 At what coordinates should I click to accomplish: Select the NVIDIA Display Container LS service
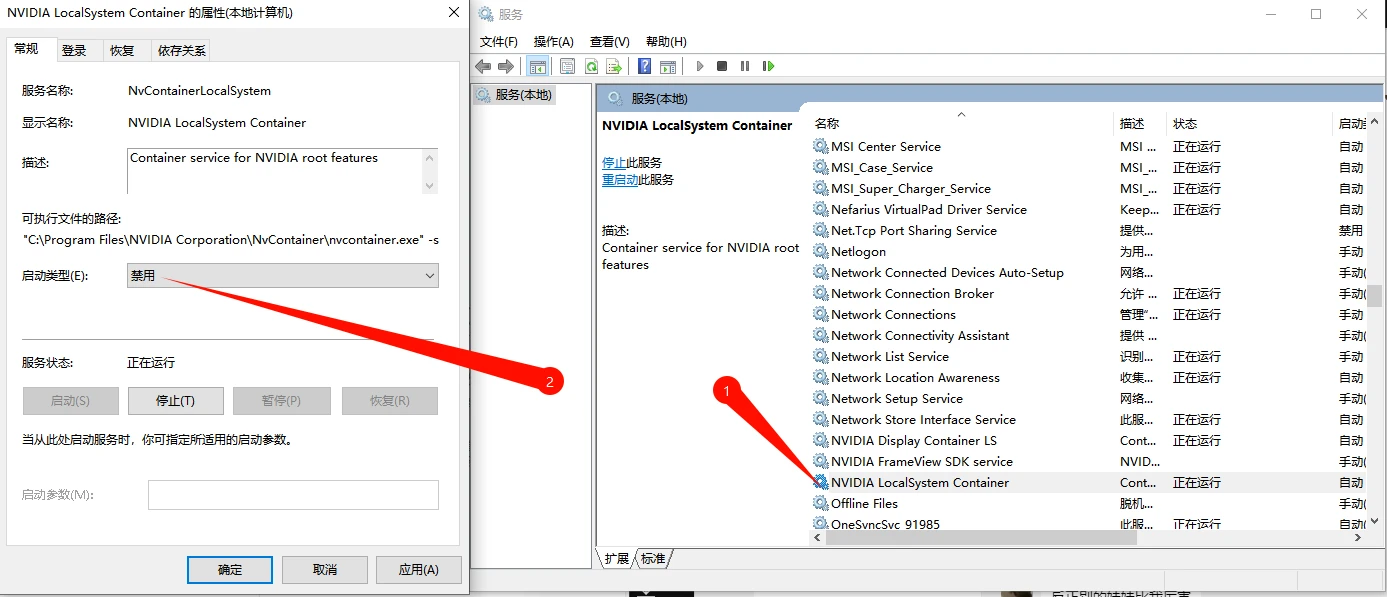coord(913,441)
